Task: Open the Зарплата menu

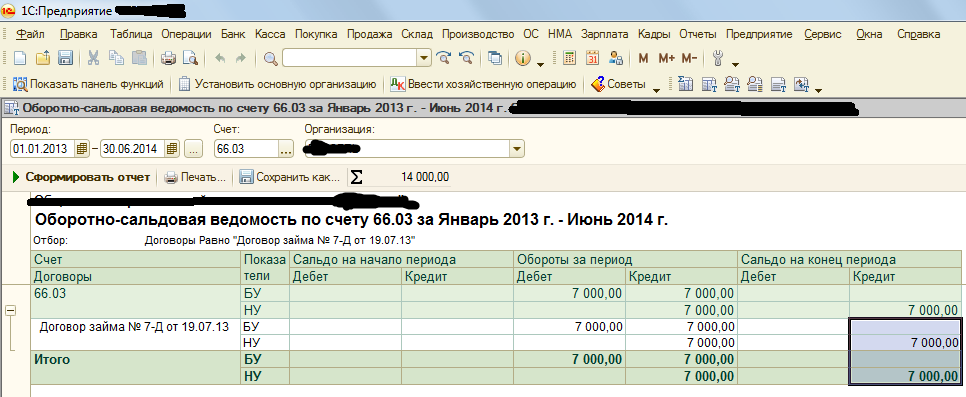Action: (x=604, y=35)
